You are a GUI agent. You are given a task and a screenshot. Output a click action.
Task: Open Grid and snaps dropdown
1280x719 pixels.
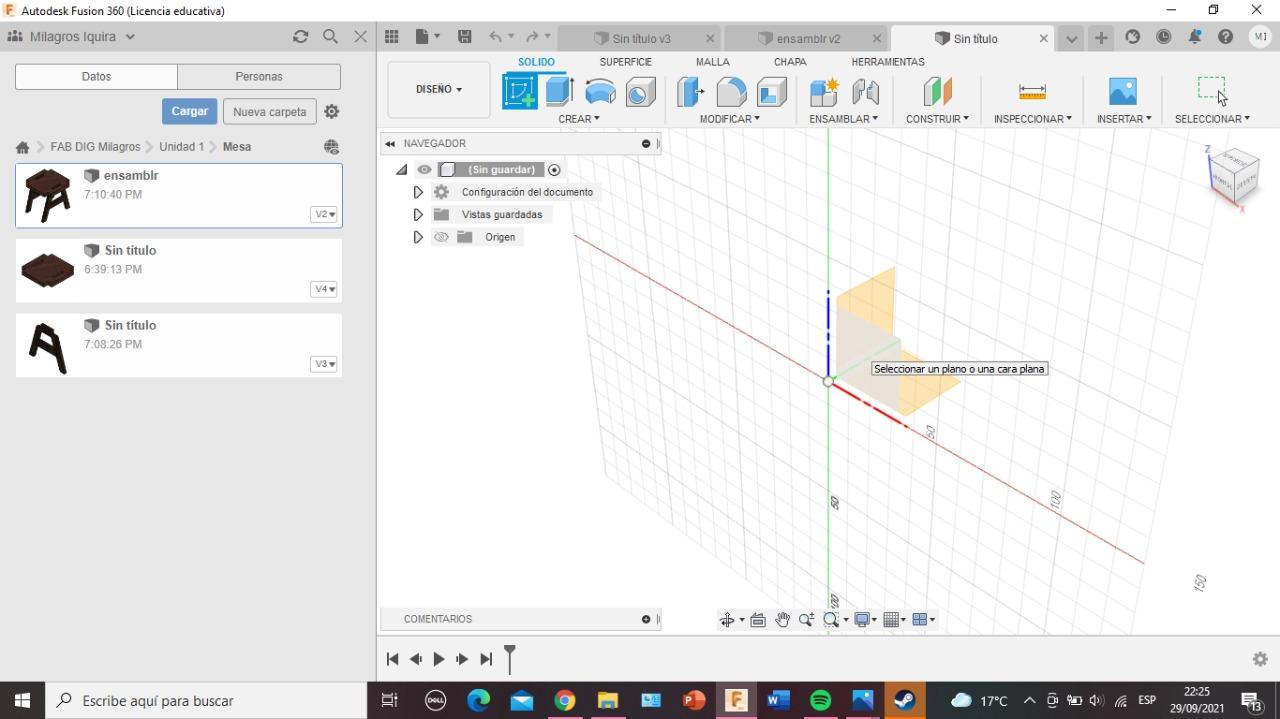(x=894, y=620)
